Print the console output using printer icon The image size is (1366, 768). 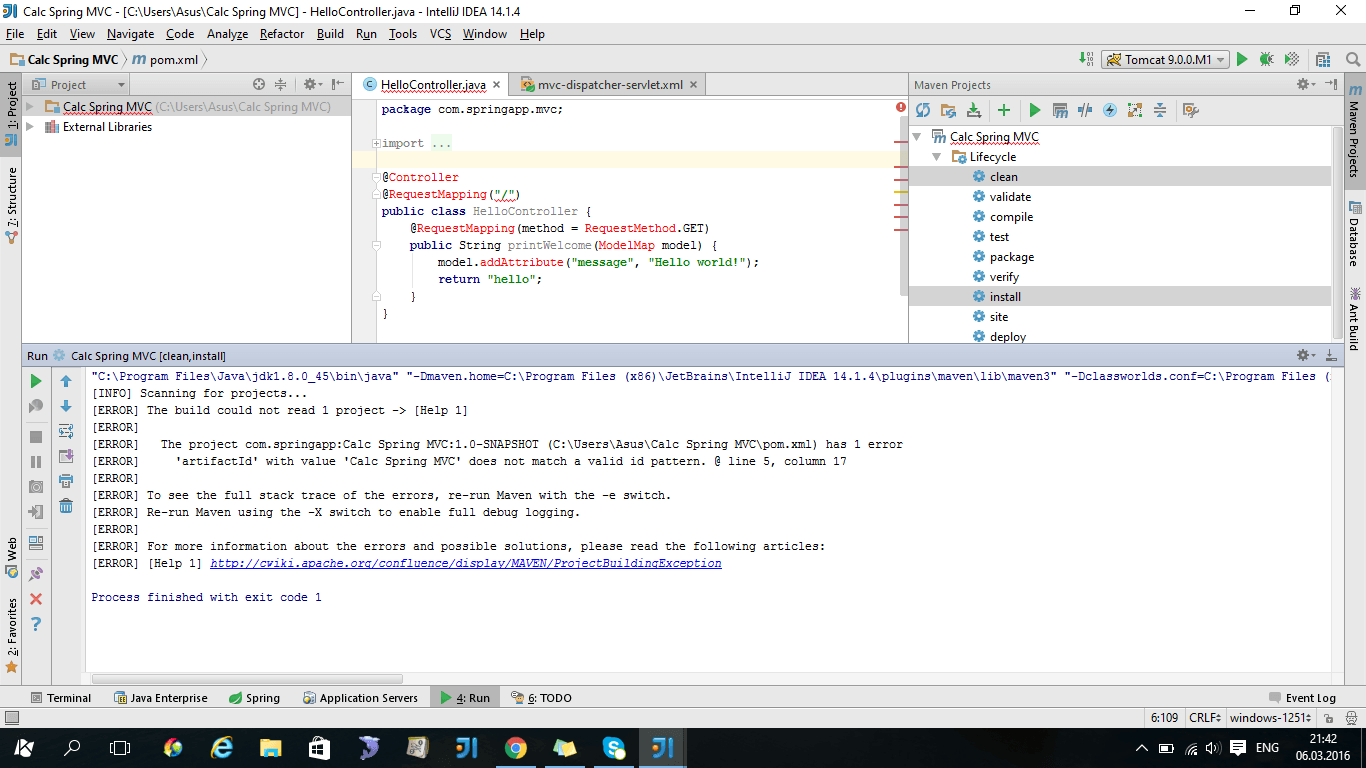coord(66,481)
